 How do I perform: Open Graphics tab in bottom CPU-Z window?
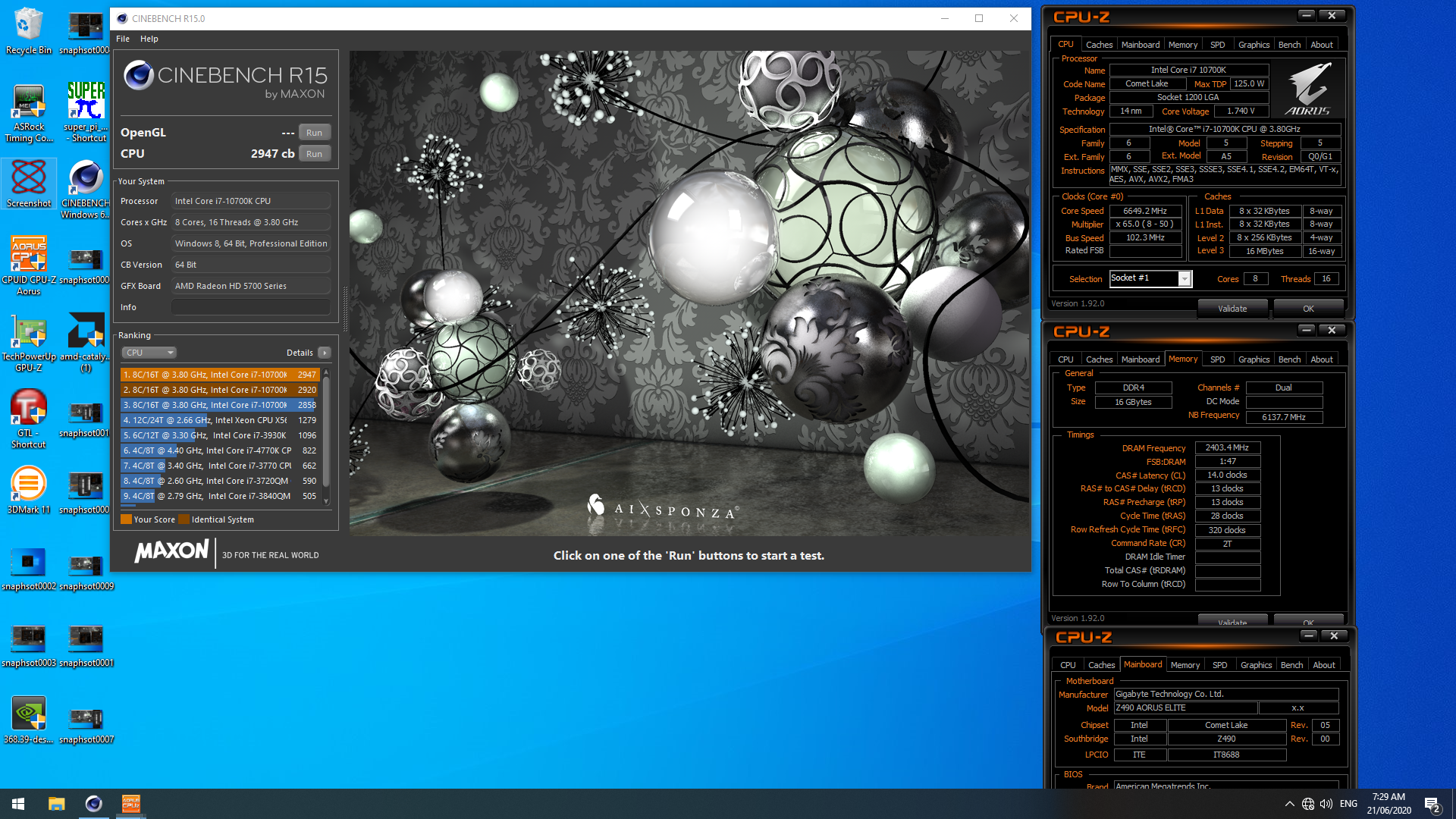pyautogui.click(x=1256, y=665)
